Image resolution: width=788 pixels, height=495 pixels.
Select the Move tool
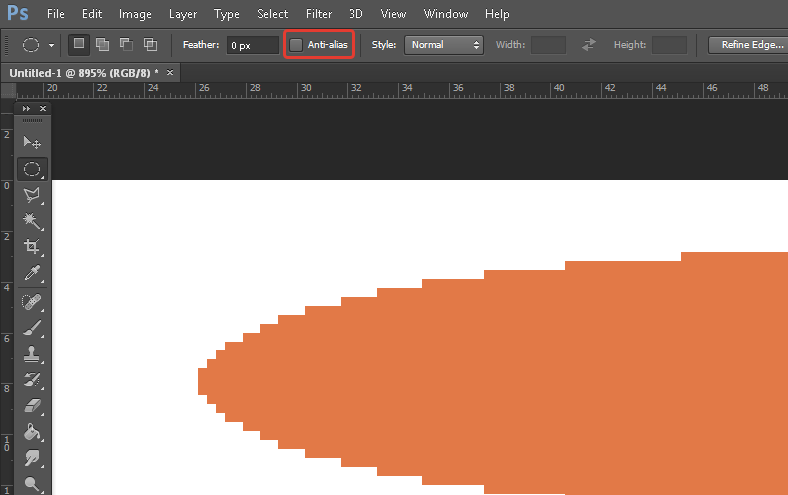(32, 143)
